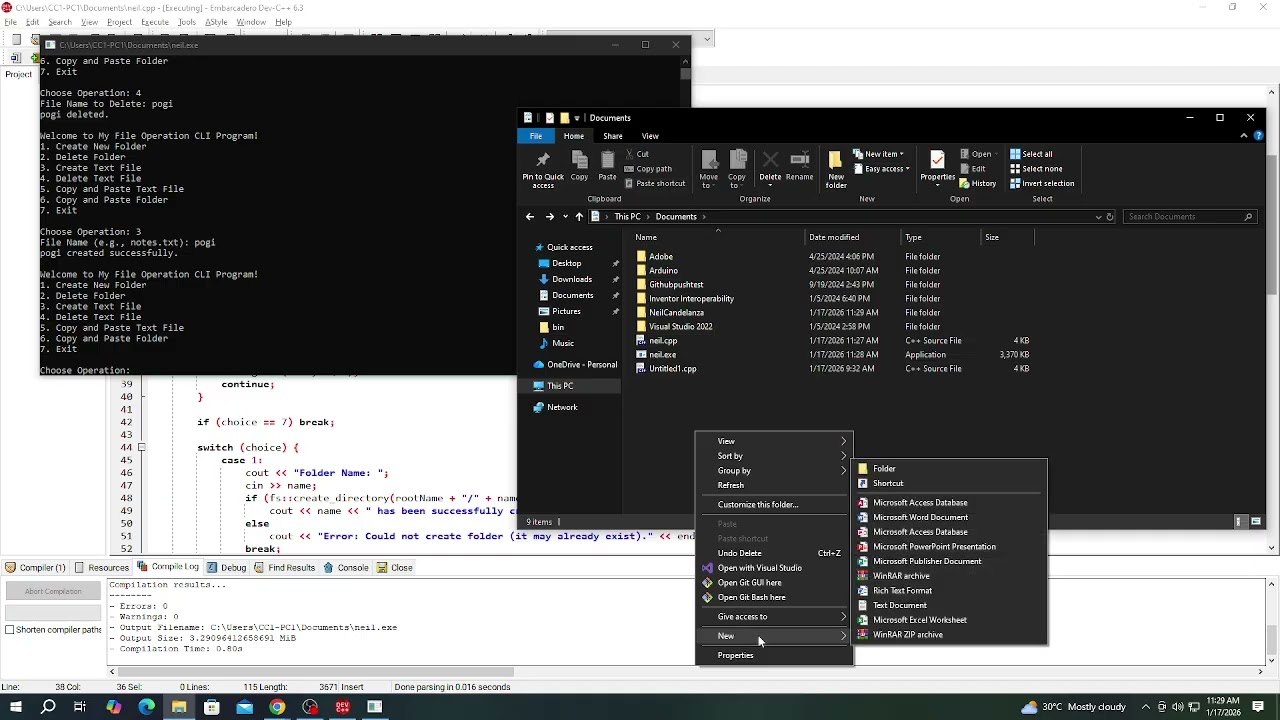Open Task View from the taskbar

[x=80, y=707]
